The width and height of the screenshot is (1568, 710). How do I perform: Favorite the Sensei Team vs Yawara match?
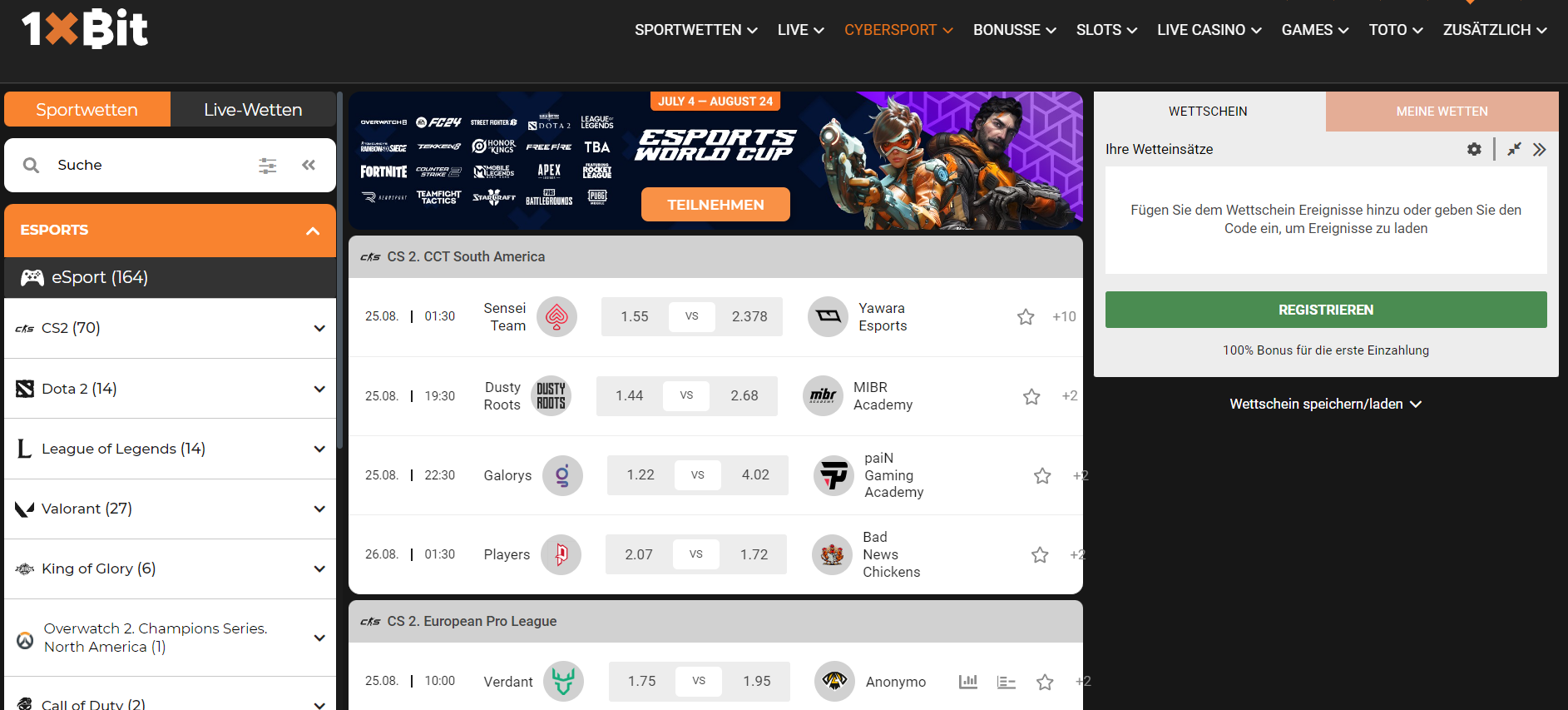click(1026, 317)
